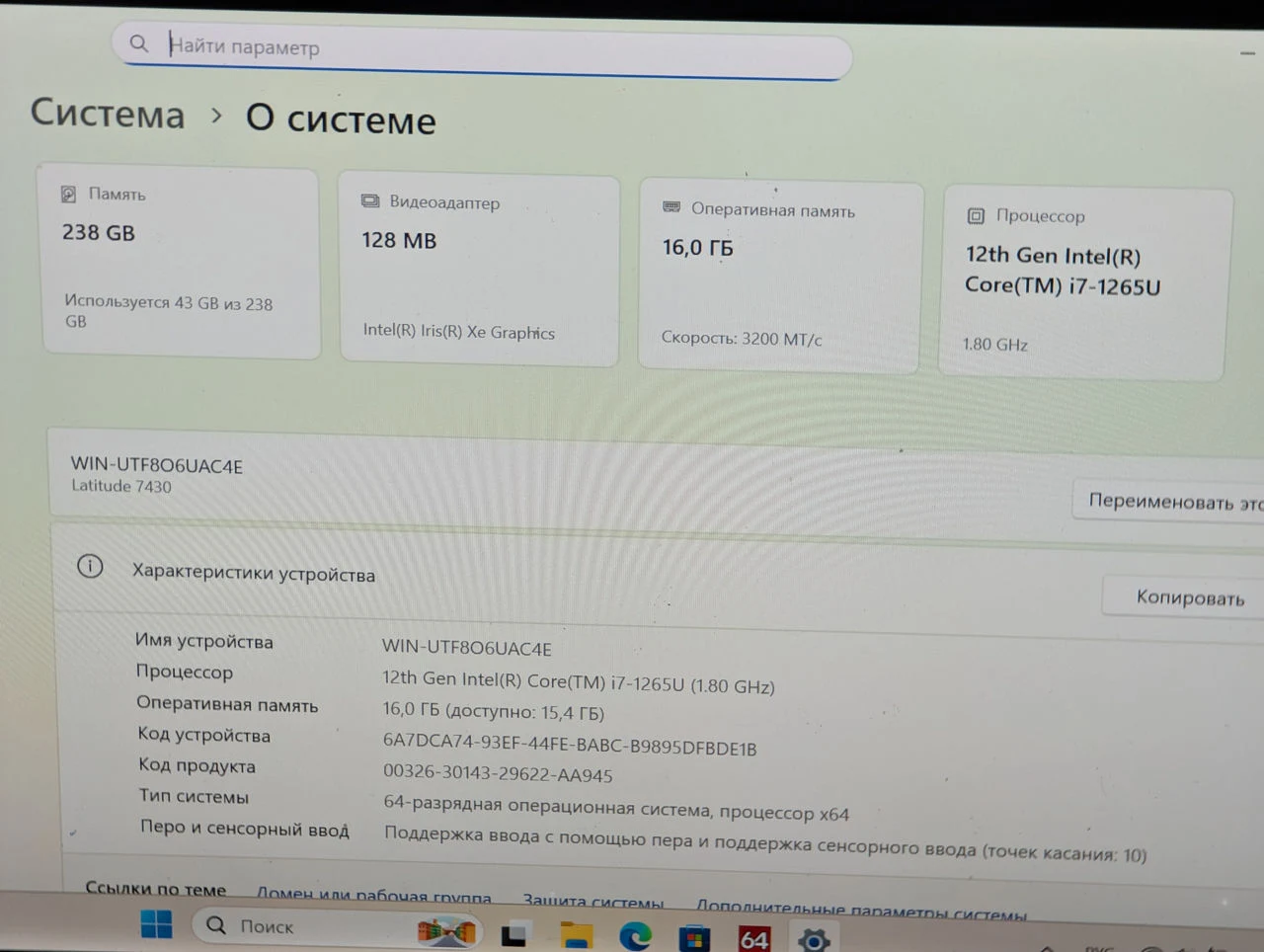Click the Код продукта value 00326-30143-29622-AA945
This screenshot has width=1264, height=952.
click(x=498, y=773)
